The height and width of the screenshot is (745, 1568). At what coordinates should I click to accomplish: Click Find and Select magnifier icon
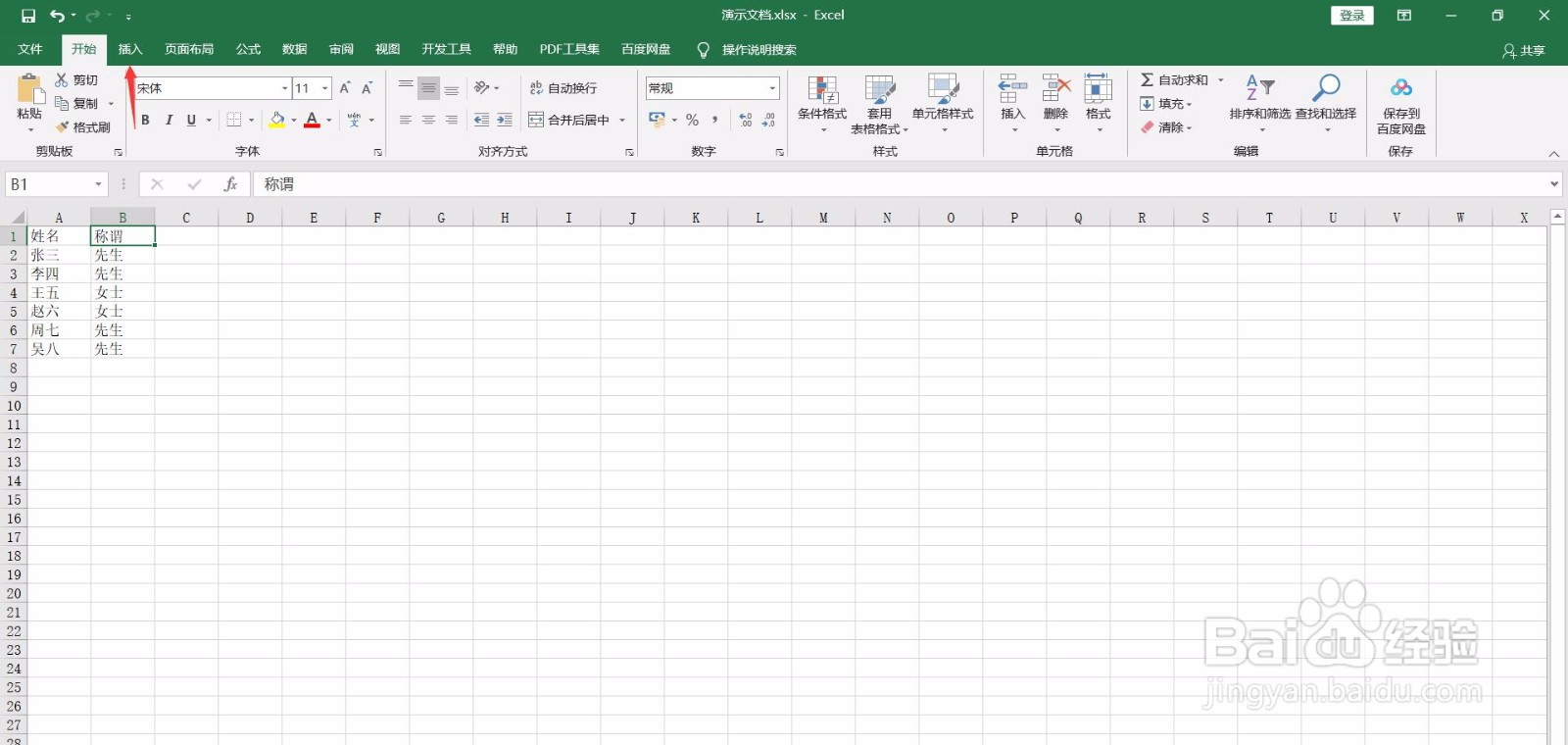(x=1326, y=88)
